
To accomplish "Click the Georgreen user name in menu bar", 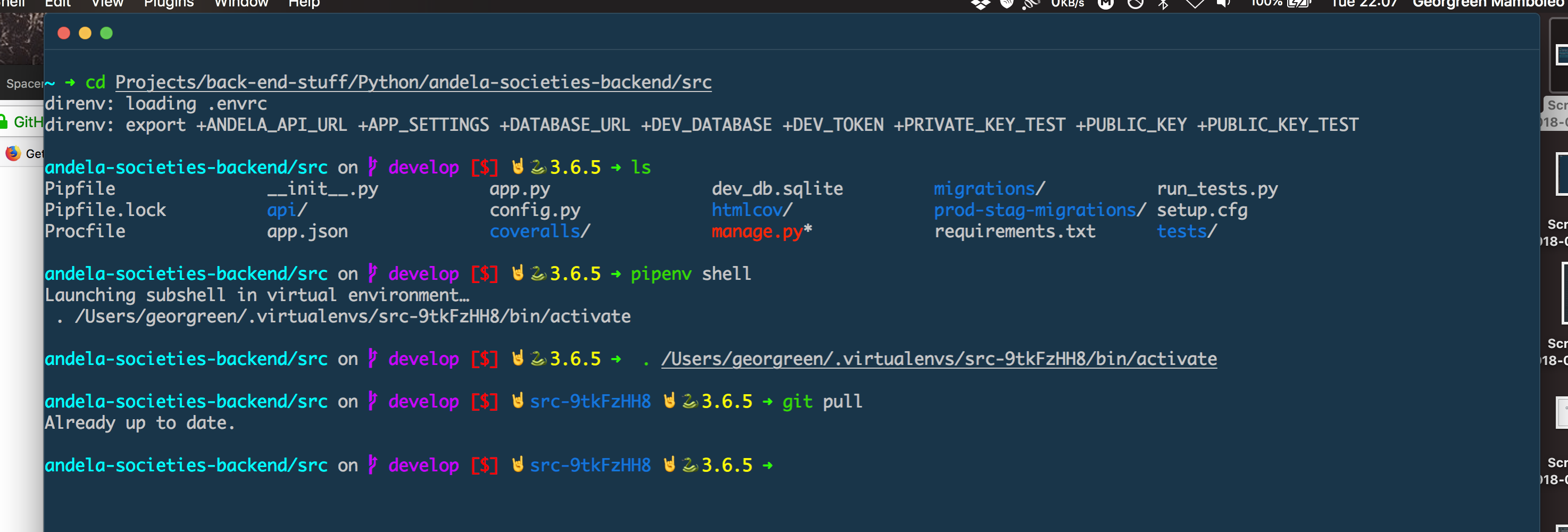I will coord(1489,4).
